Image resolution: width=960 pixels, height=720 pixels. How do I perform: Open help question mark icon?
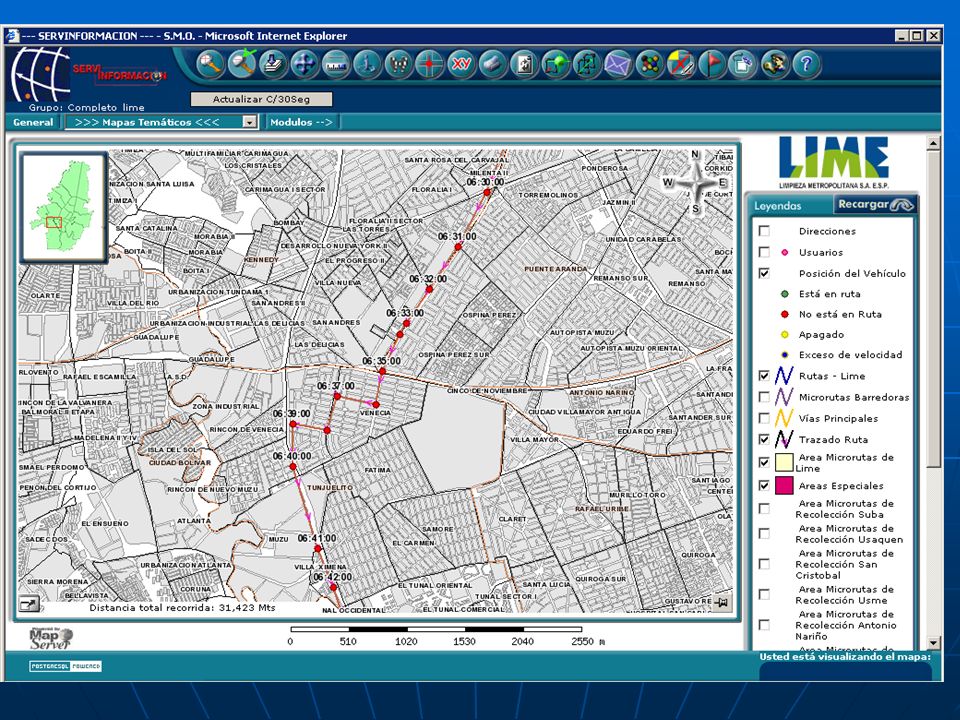[x=806, y=64]
